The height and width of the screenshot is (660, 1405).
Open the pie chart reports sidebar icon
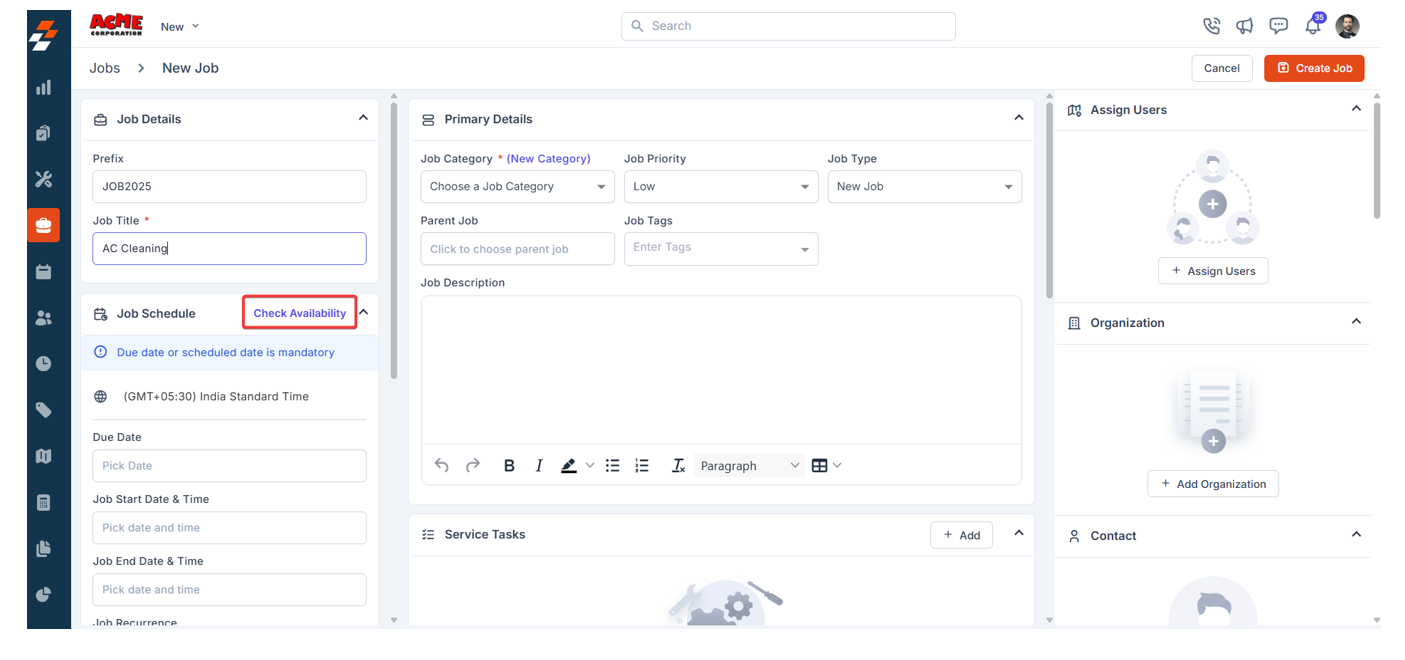pos(43,594)
